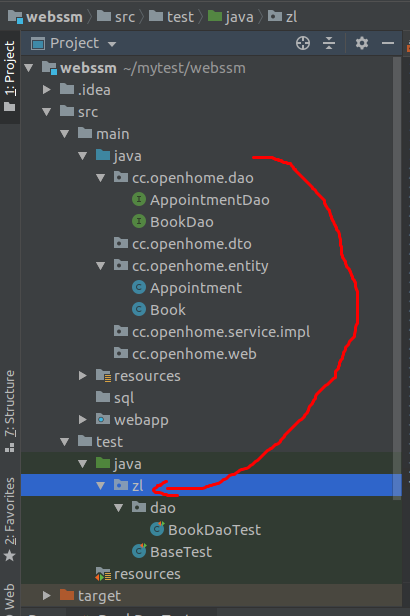Viewport: 410px width, 616px height.
Task: Click src in the breadcrumb bar
Action: tap(116, 16)
